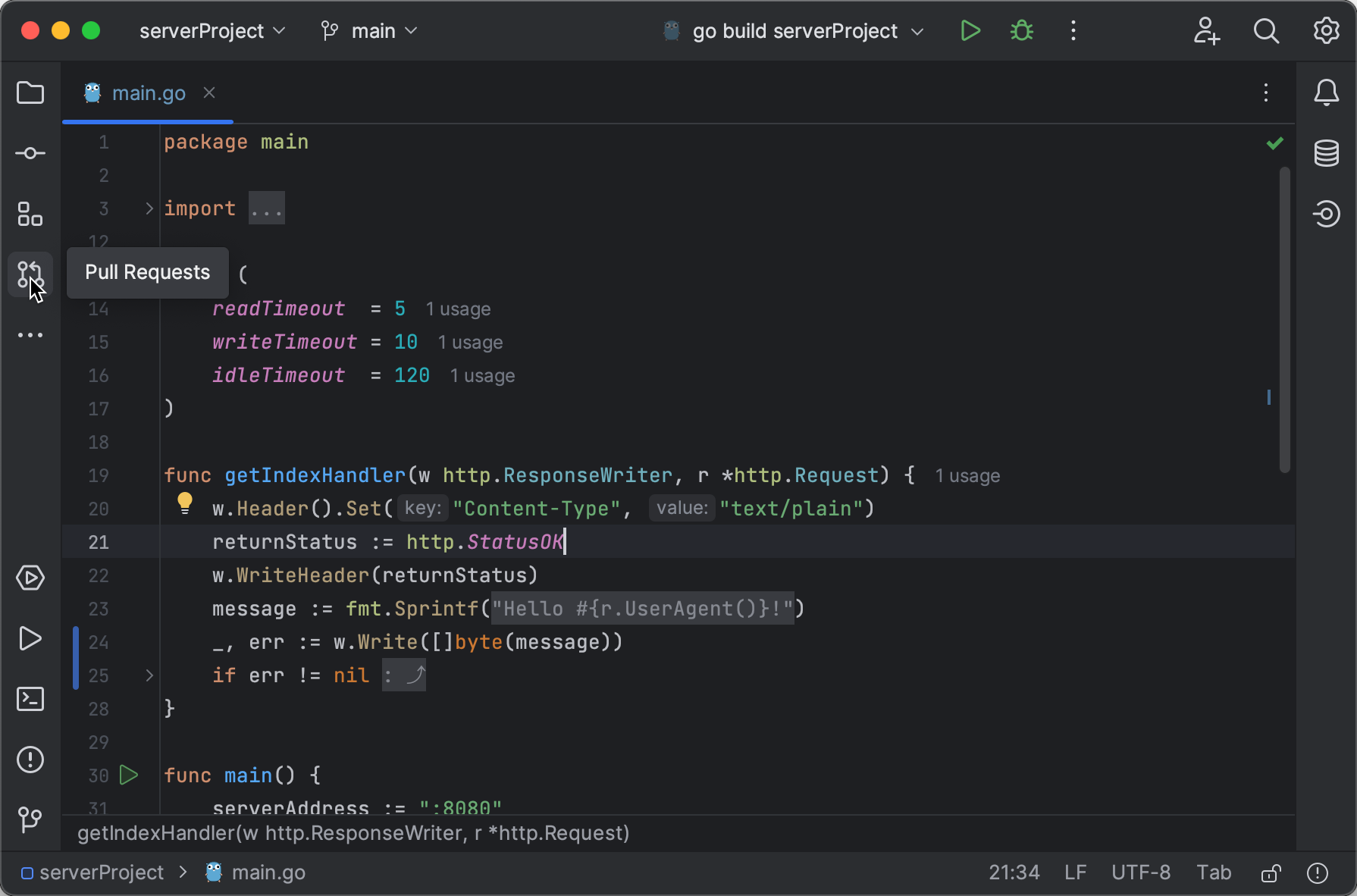Open the Structure tool window

click(x=30, y=214)
